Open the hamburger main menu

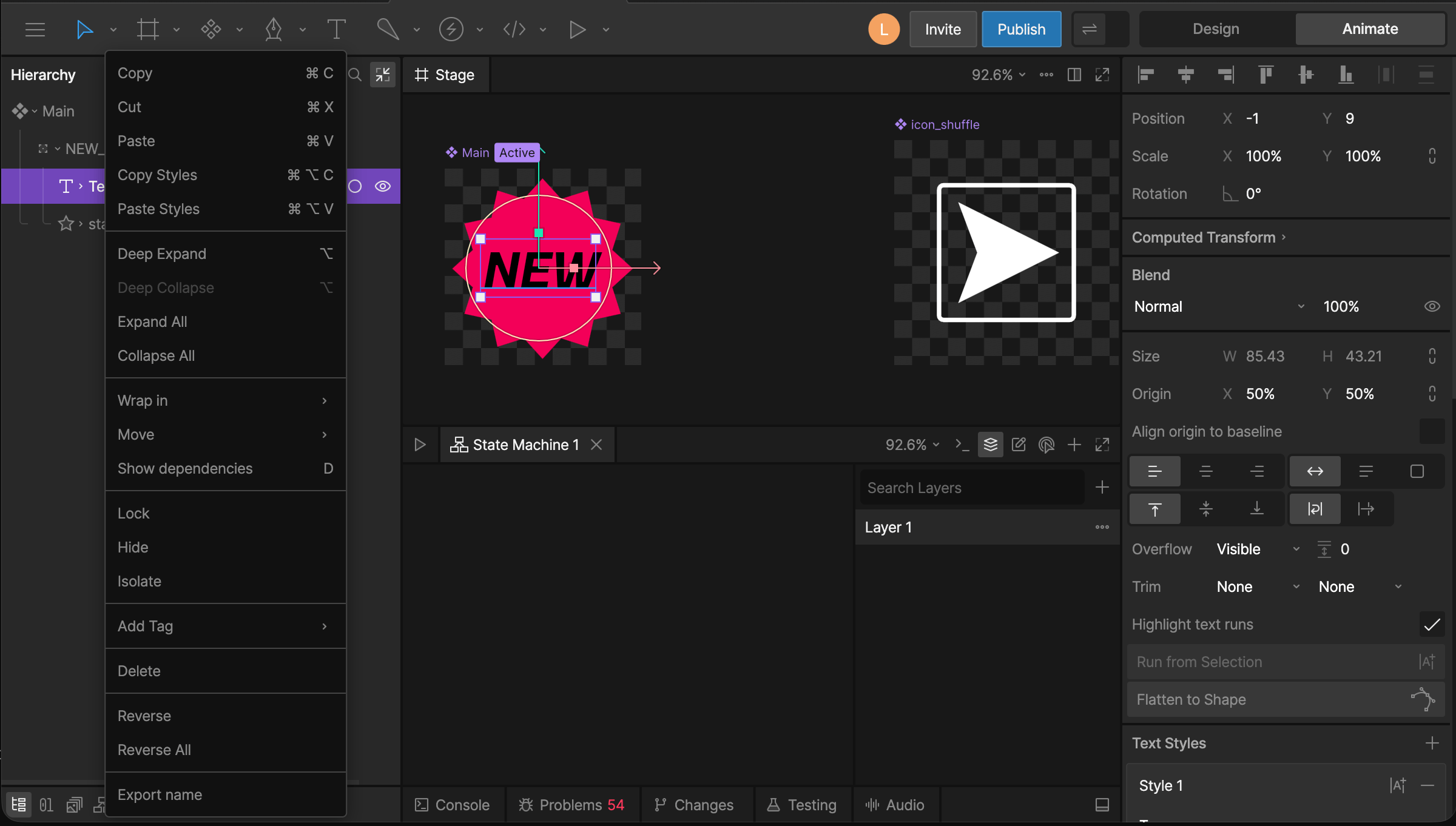pyautogui.click(x=35, y=29)
